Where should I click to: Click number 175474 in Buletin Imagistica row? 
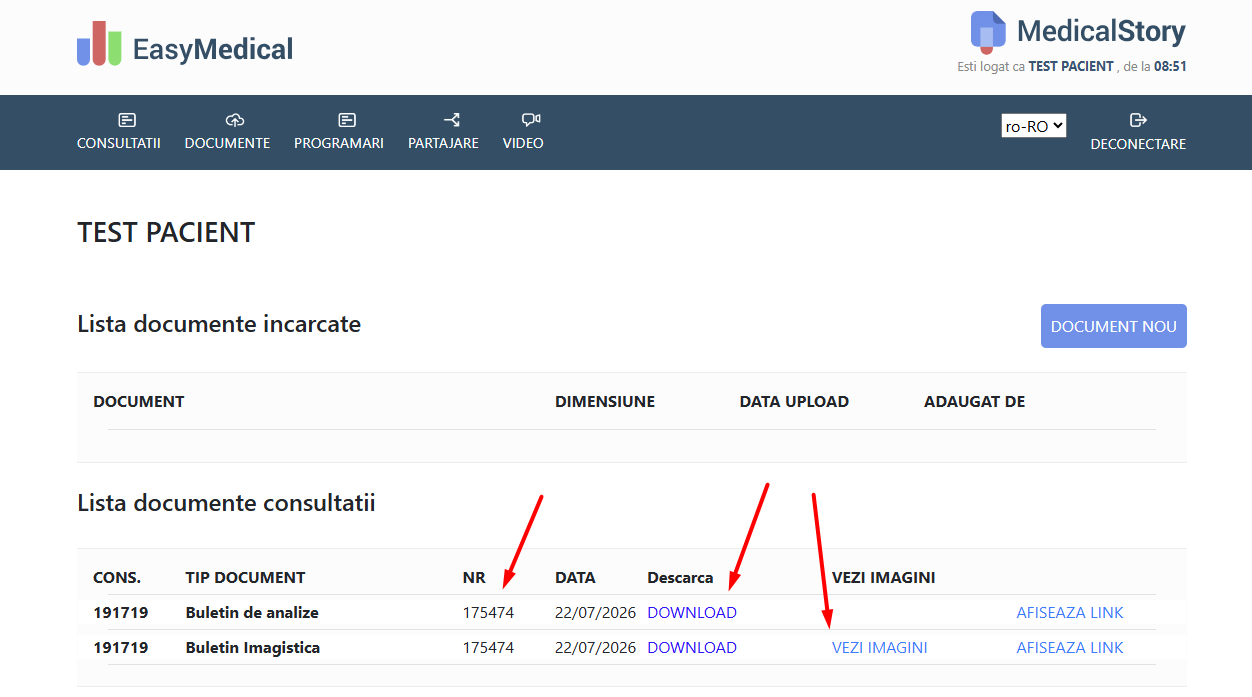pyautogui.click(x=488, y=648)
